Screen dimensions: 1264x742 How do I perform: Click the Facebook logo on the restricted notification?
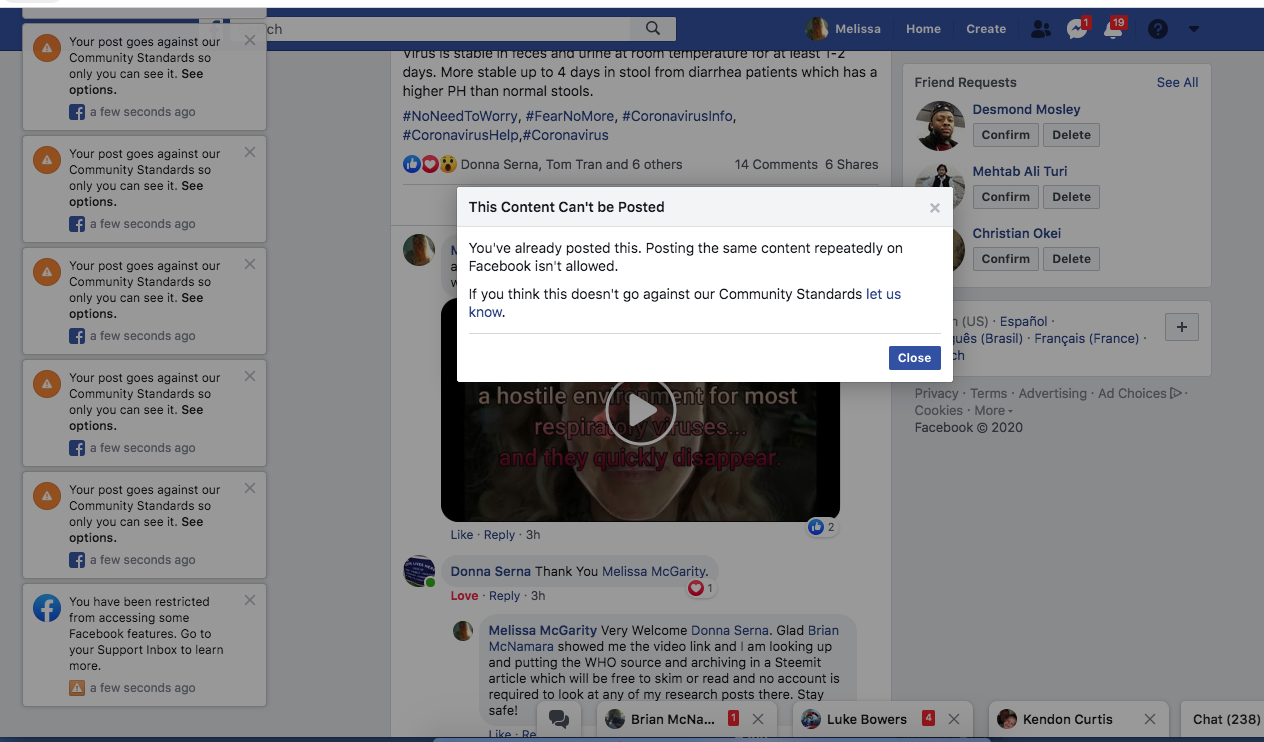click(x=47, y=608)
